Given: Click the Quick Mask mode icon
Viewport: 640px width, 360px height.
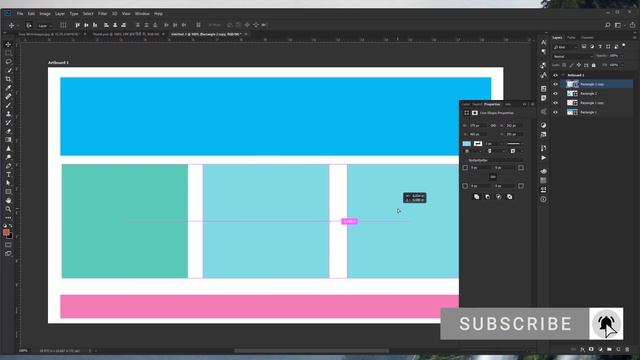Looking at the screenshot, I should 8,245.
